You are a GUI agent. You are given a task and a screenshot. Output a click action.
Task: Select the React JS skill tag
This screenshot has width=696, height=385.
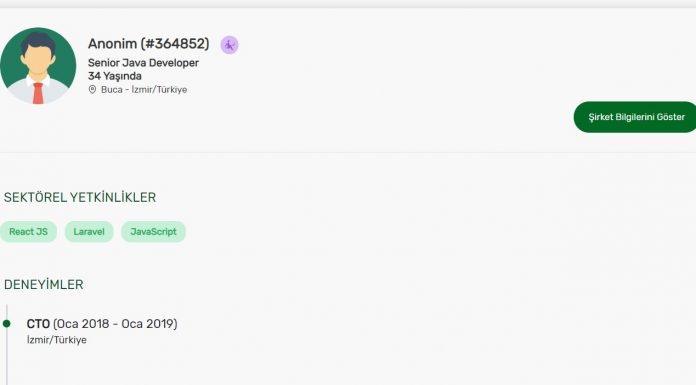click(28, 232)
